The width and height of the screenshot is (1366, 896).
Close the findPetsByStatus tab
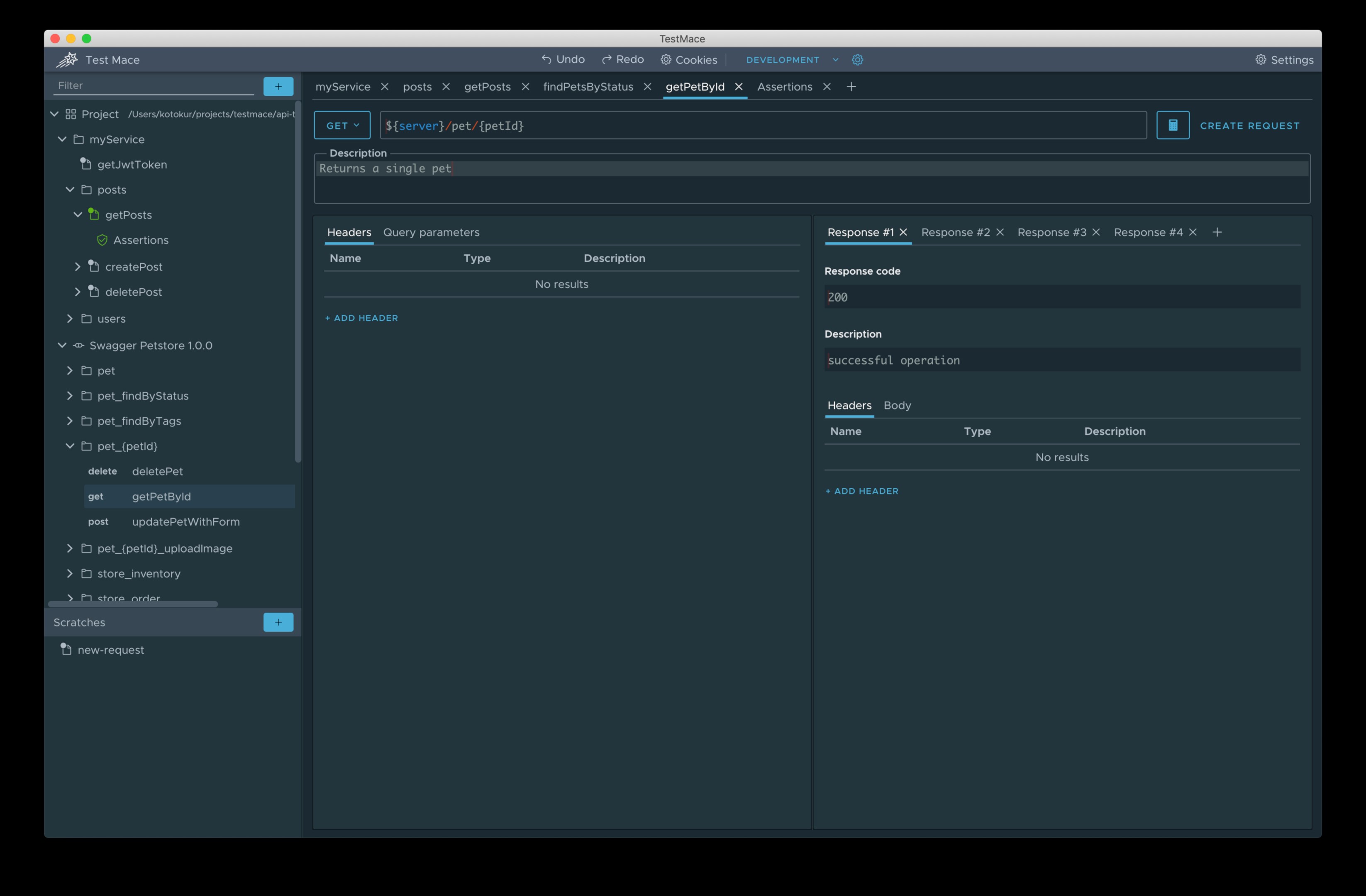(647, 87)
